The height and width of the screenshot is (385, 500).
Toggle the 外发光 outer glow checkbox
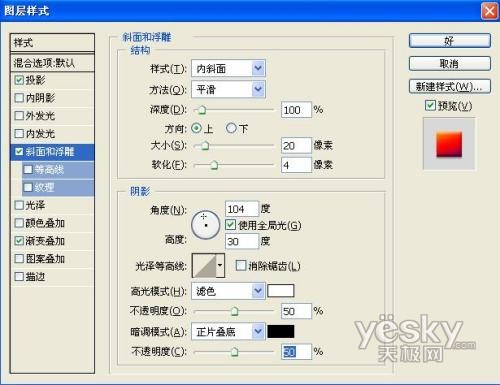coord(19,116)
